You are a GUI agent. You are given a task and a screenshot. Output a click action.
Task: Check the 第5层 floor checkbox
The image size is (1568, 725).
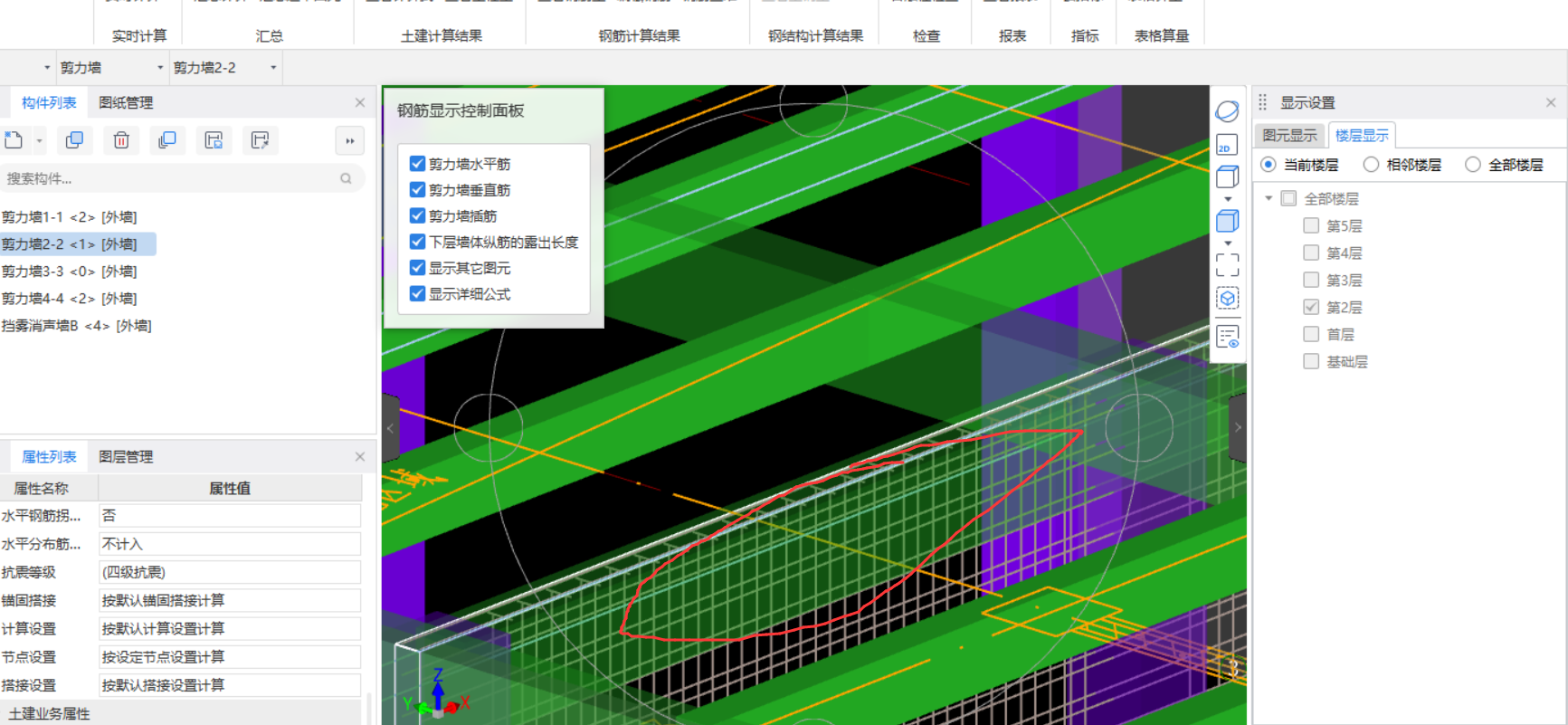click(x=1311, y=225)
